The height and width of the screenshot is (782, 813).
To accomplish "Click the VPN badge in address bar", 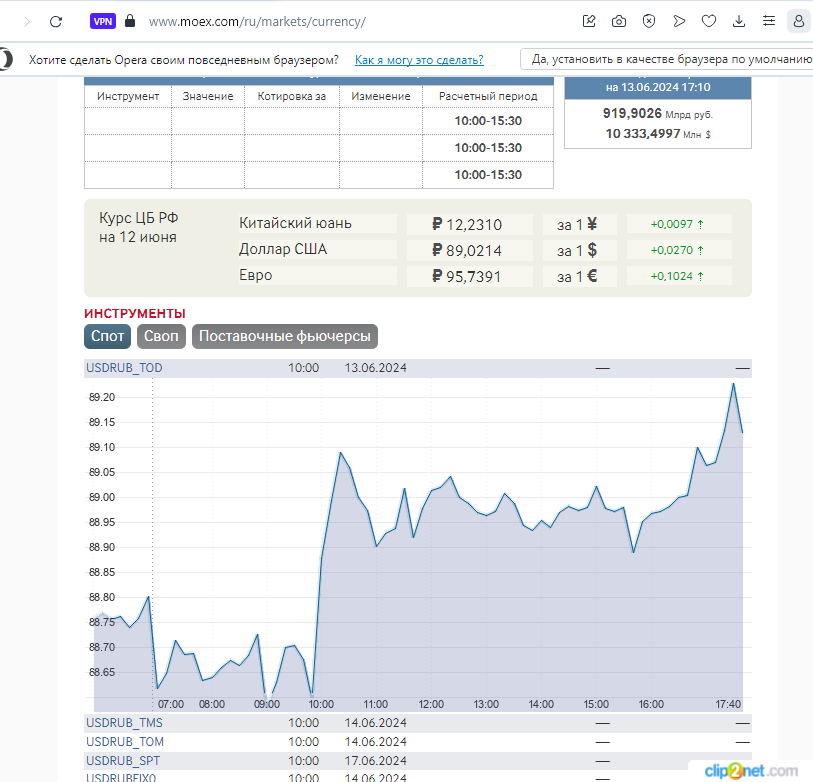I will (102, 21).
